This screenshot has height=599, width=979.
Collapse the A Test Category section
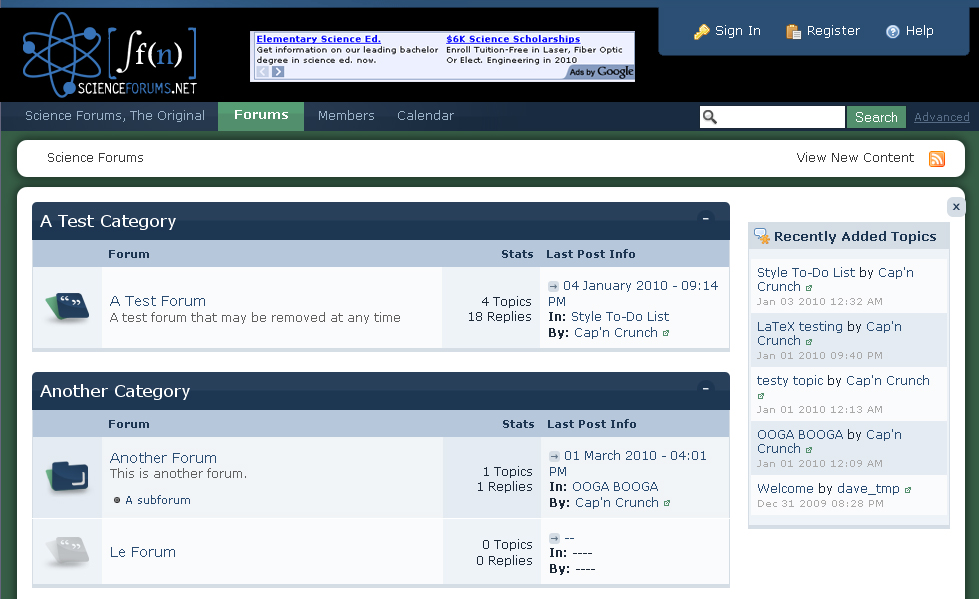[x=706, y=218]
